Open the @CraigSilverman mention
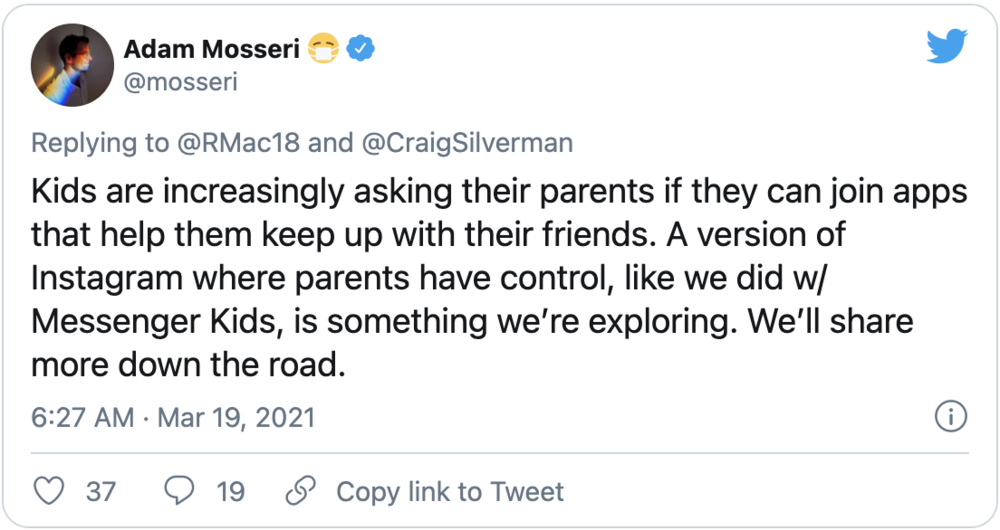This screenshot has height=530, width=1000. point(466,143)
